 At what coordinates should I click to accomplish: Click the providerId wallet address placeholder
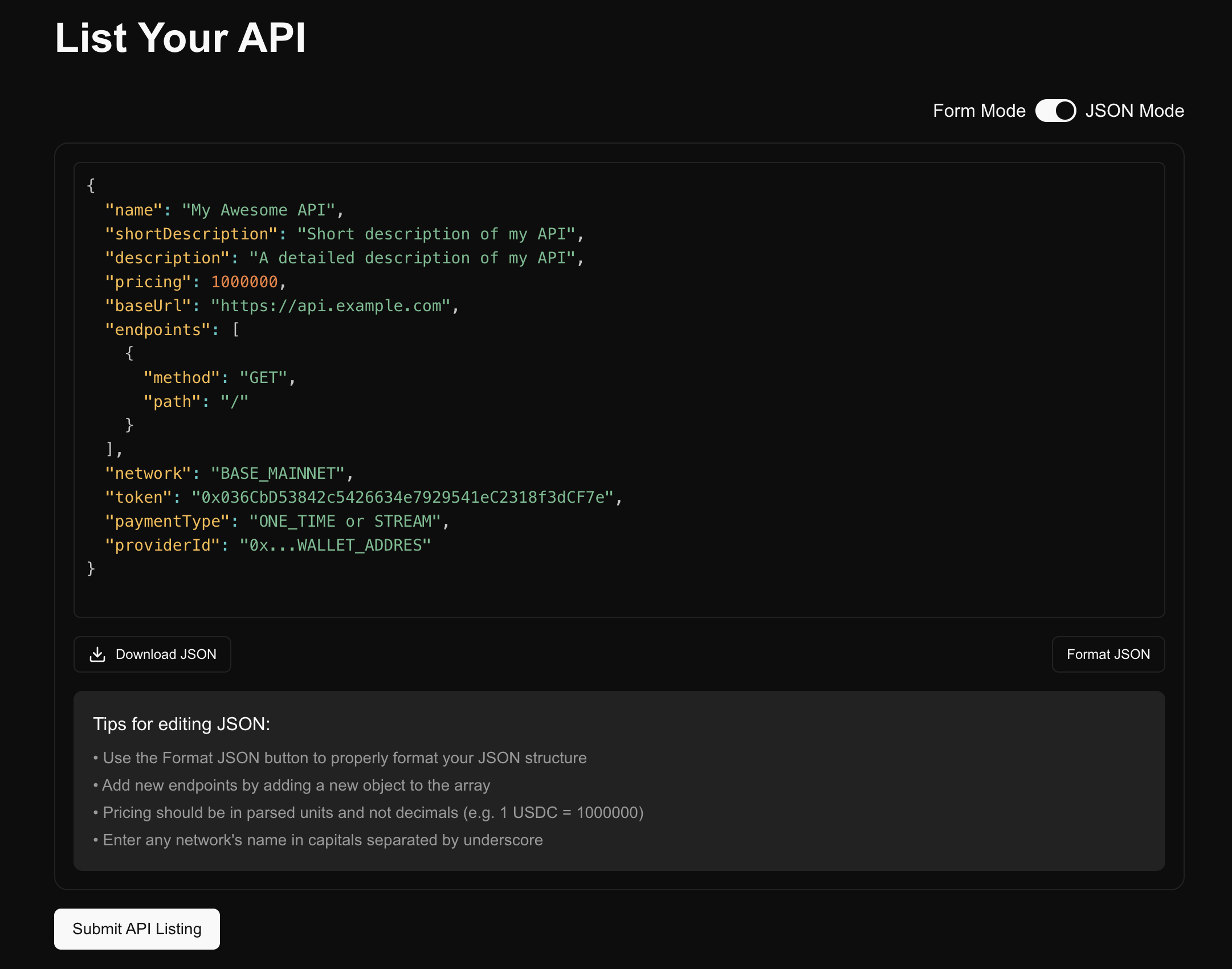[x=335, y=545]
